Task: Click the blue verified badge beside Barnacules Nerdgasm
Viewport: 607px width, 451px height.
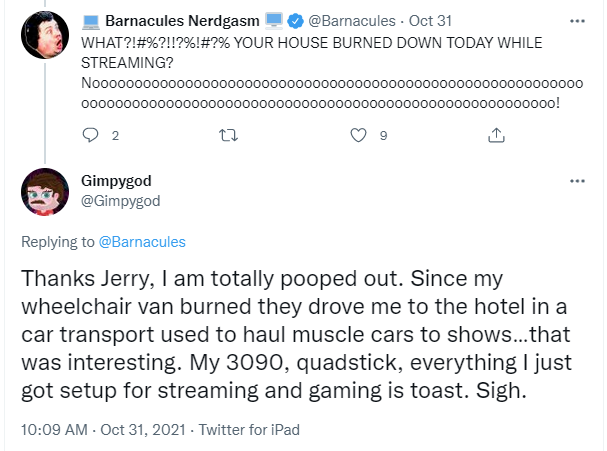Action: (297, 20)
